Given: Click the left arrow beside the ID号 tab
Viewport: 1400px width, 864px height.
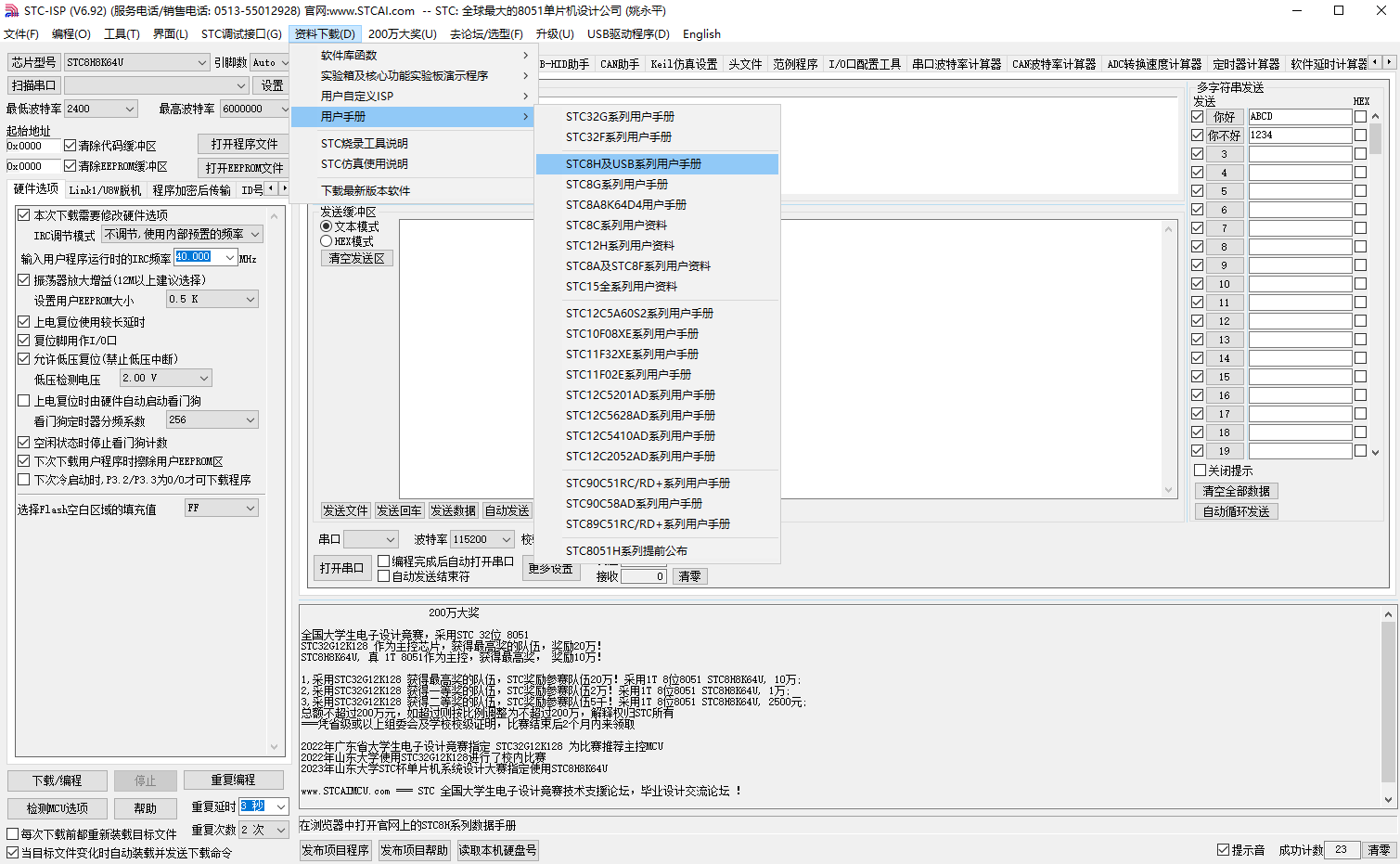Looking at the screenshot, I should pos(271,188).
